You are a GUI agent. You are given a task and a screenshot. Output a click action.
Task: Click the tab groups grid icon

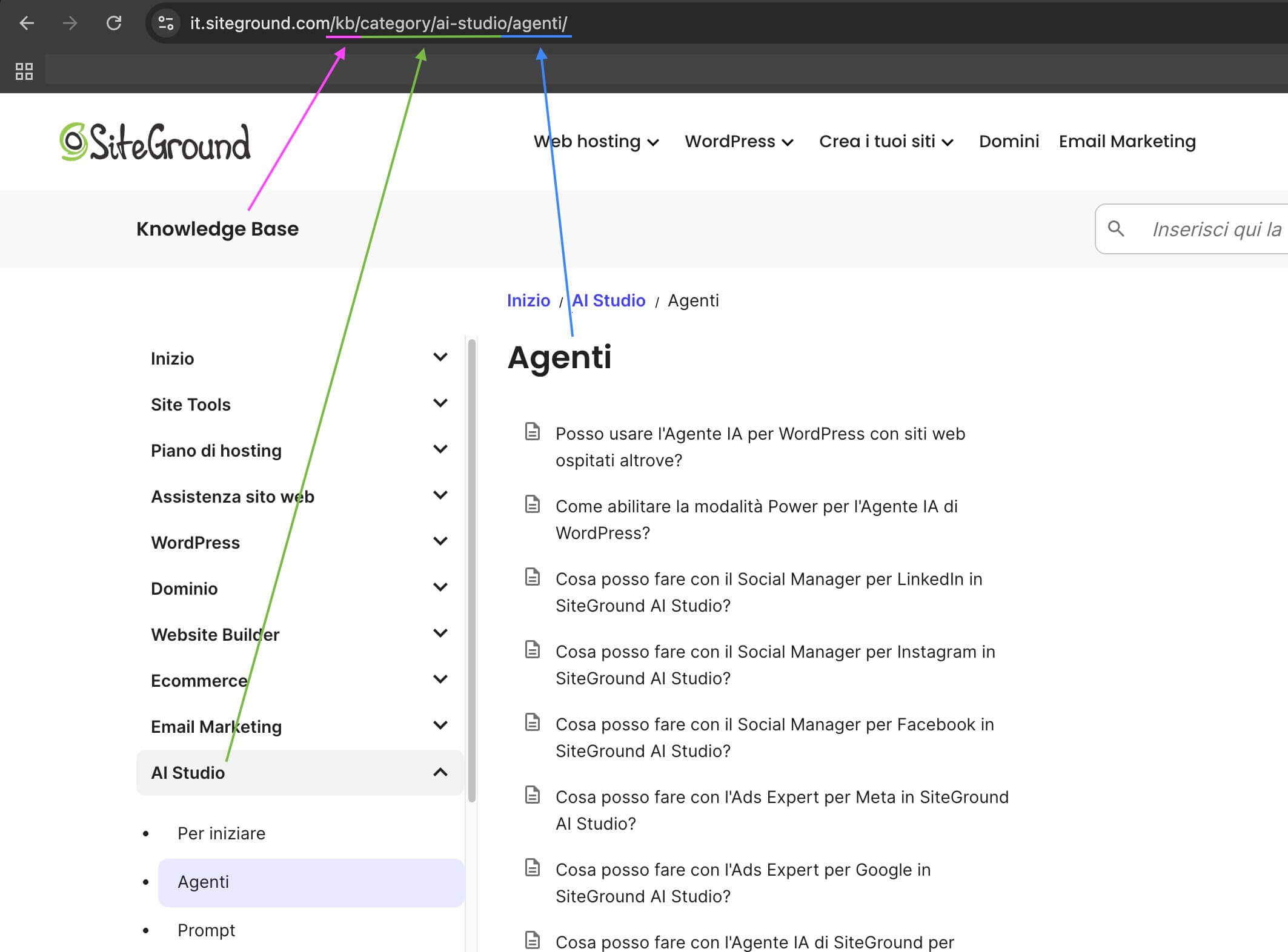24,70
